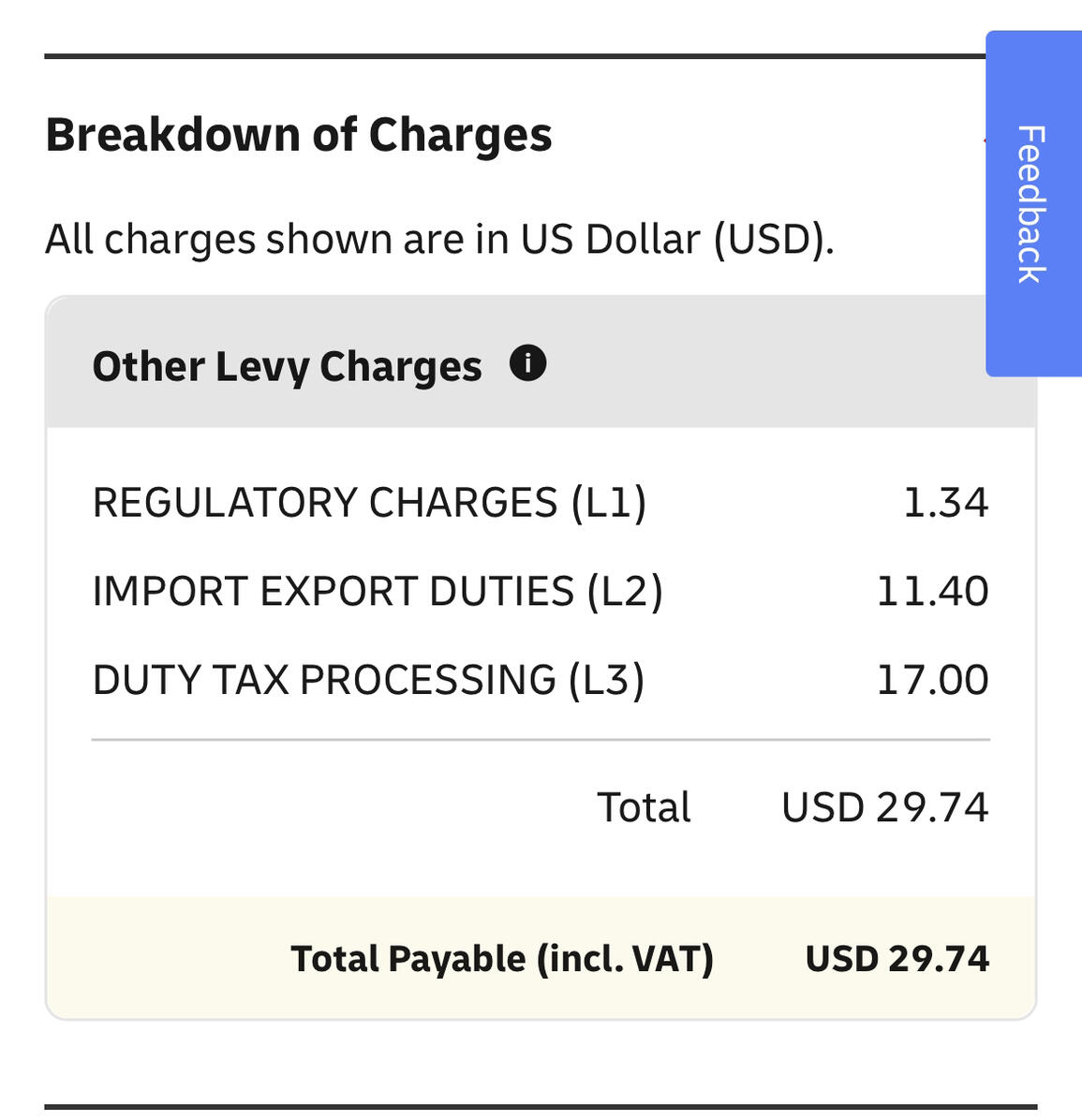Click the IMPORT EXPORT DUTIES (L2) label
Image resolution: width=1082 pixels, height=1120 pixels.
pyautogui.click(x=378, y=592)
